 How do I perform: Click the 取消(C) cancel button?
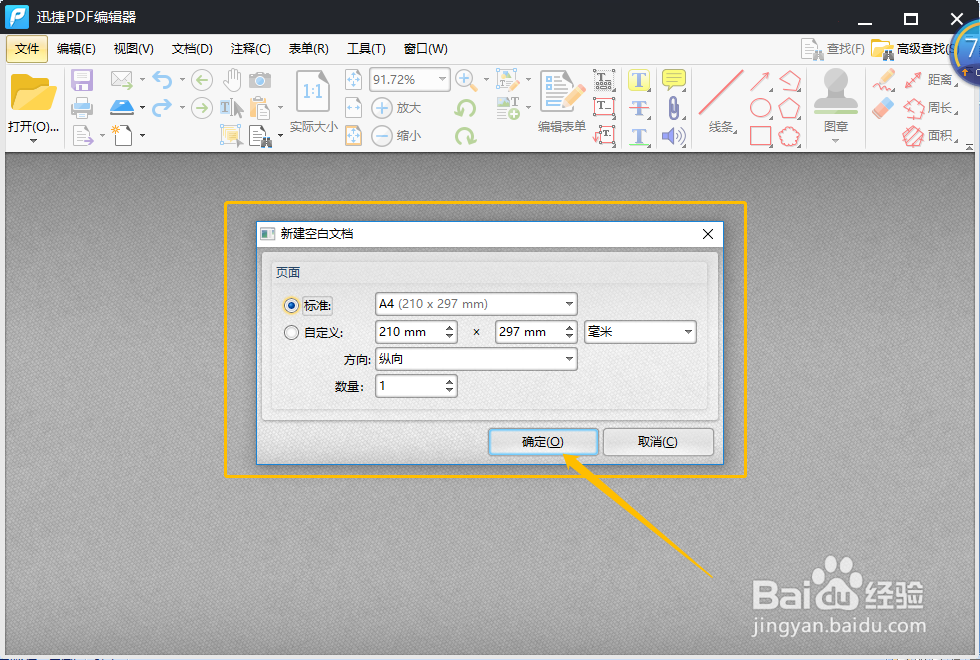point(658,441)
